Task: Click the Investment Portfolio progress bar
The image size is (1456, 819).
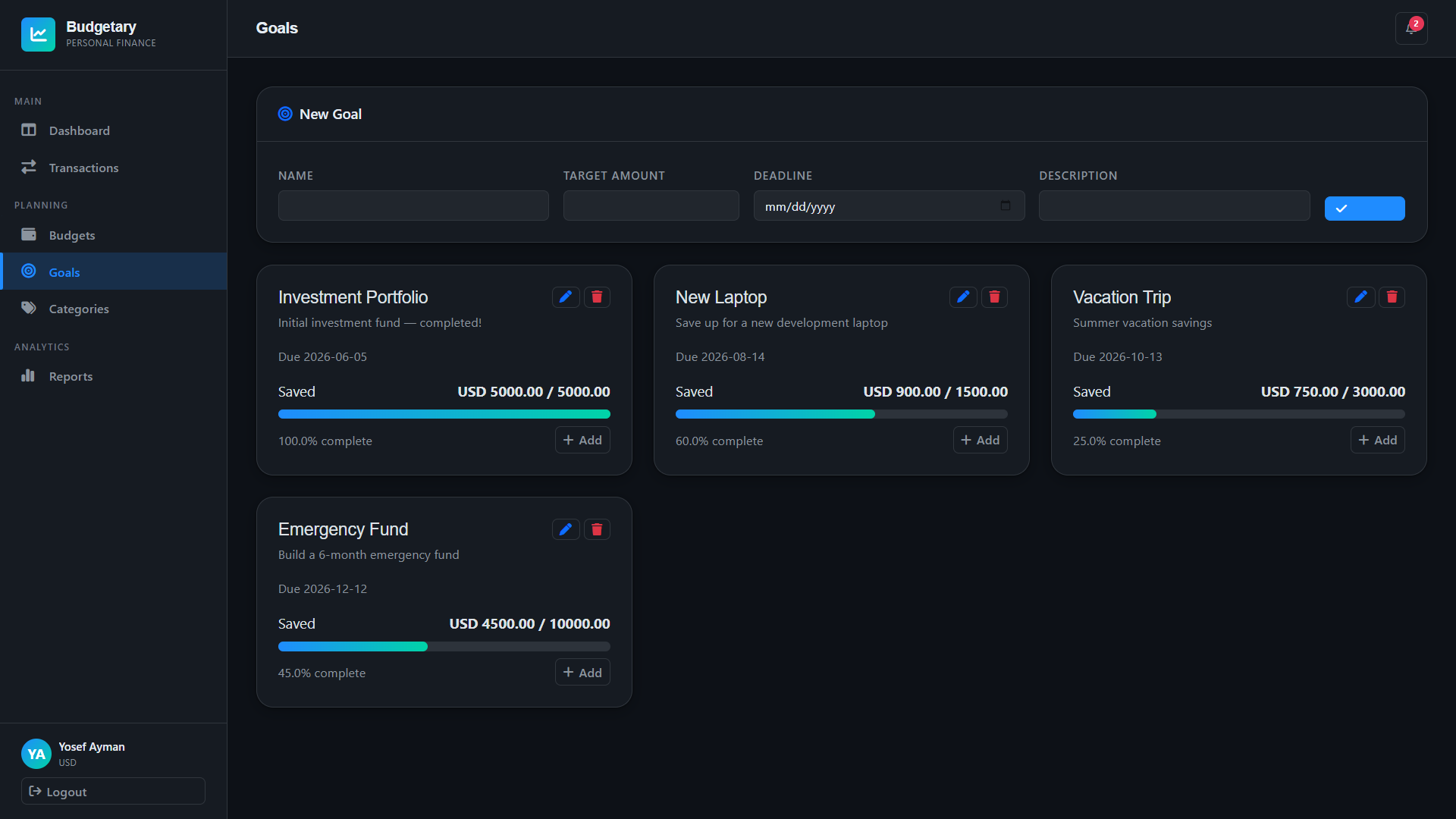Action: (444, 414)
